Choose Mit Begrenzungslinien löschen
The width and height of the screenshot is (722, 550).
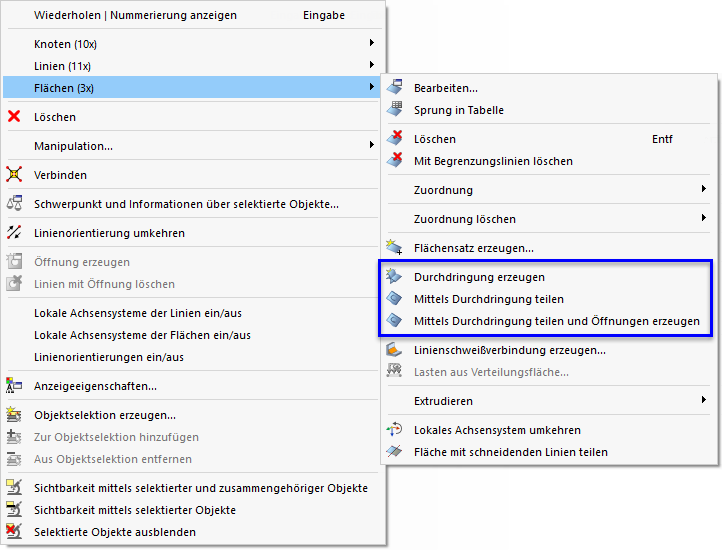click(493, 161)
